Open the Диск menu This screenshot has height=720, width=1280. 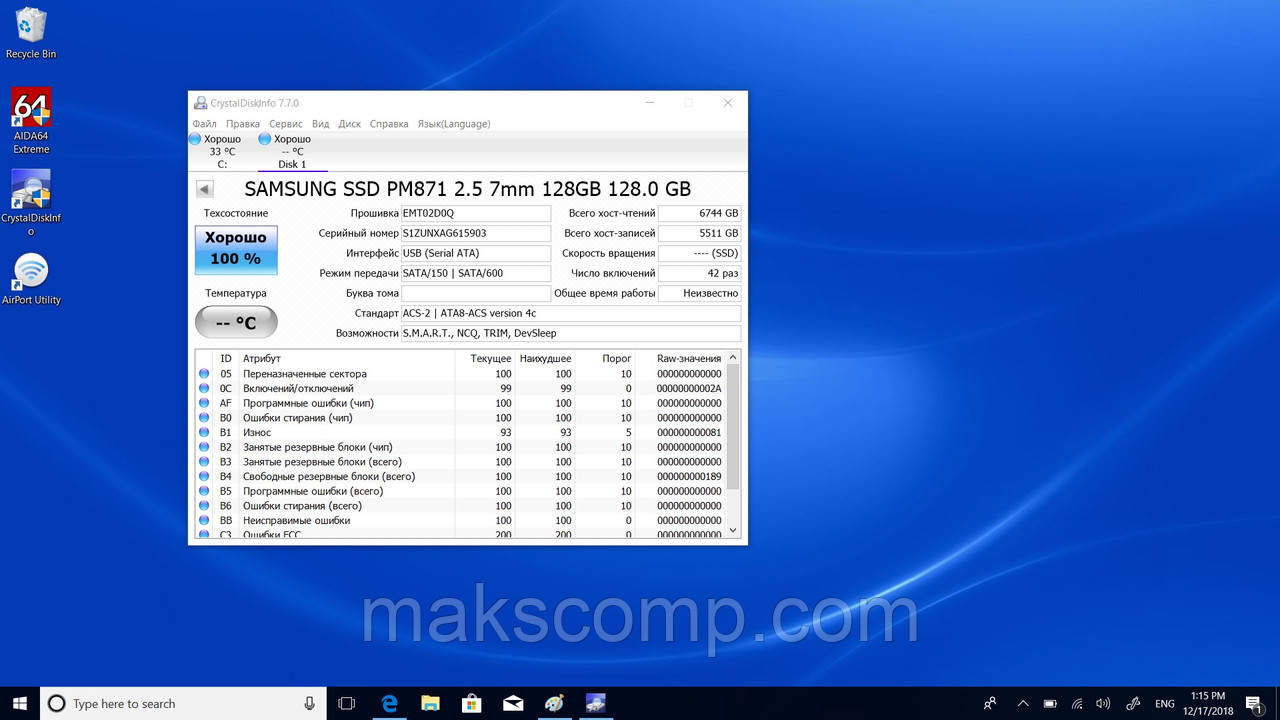click(x=350, y=124)
